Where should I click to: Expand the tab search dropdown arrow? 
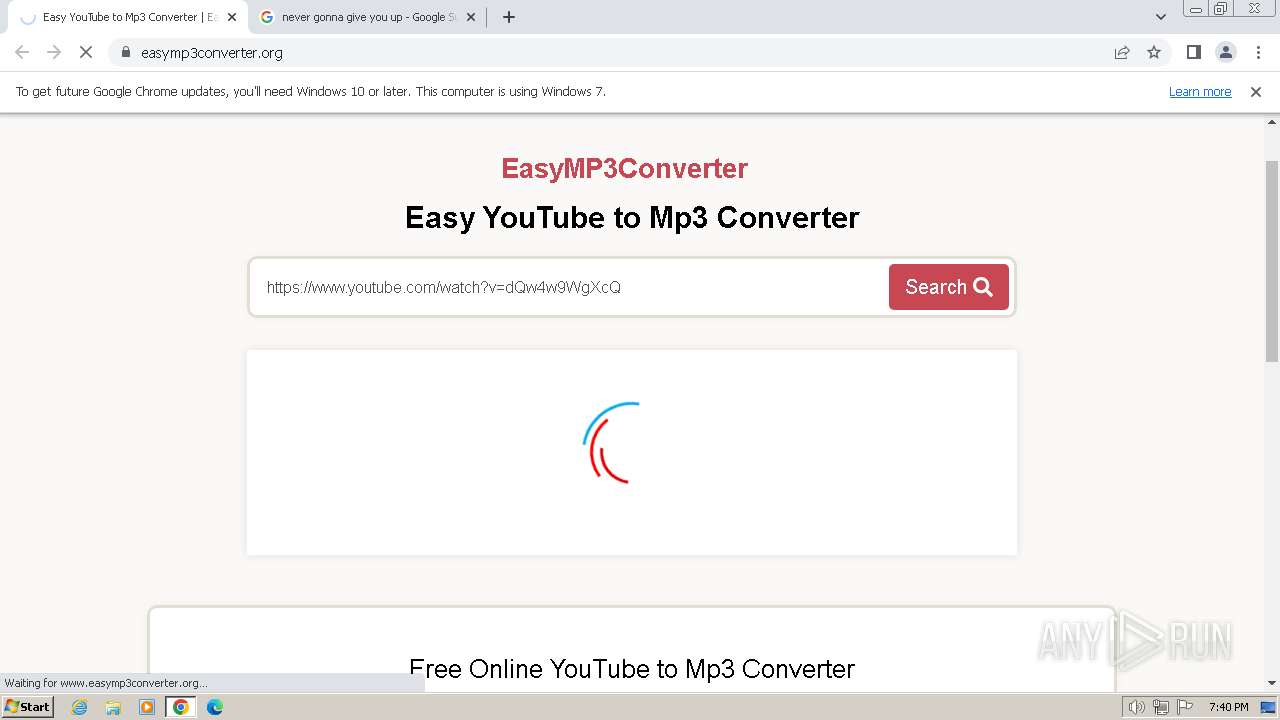point(1161,17)
